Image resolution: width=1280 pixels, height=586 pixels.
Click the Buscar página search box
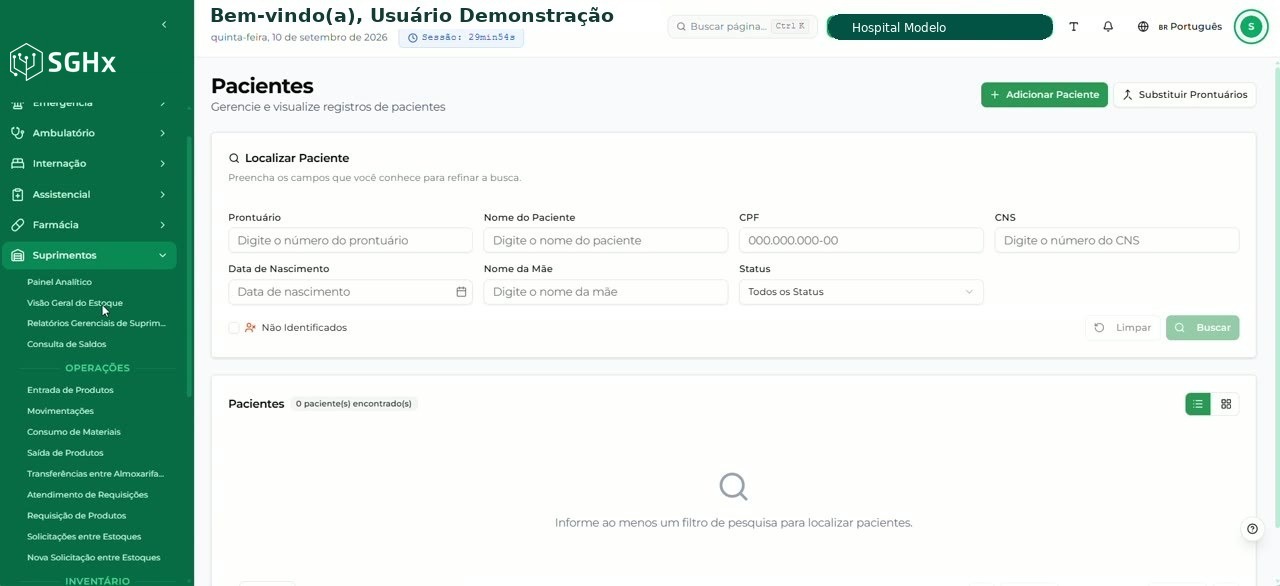tap(742, 27)
